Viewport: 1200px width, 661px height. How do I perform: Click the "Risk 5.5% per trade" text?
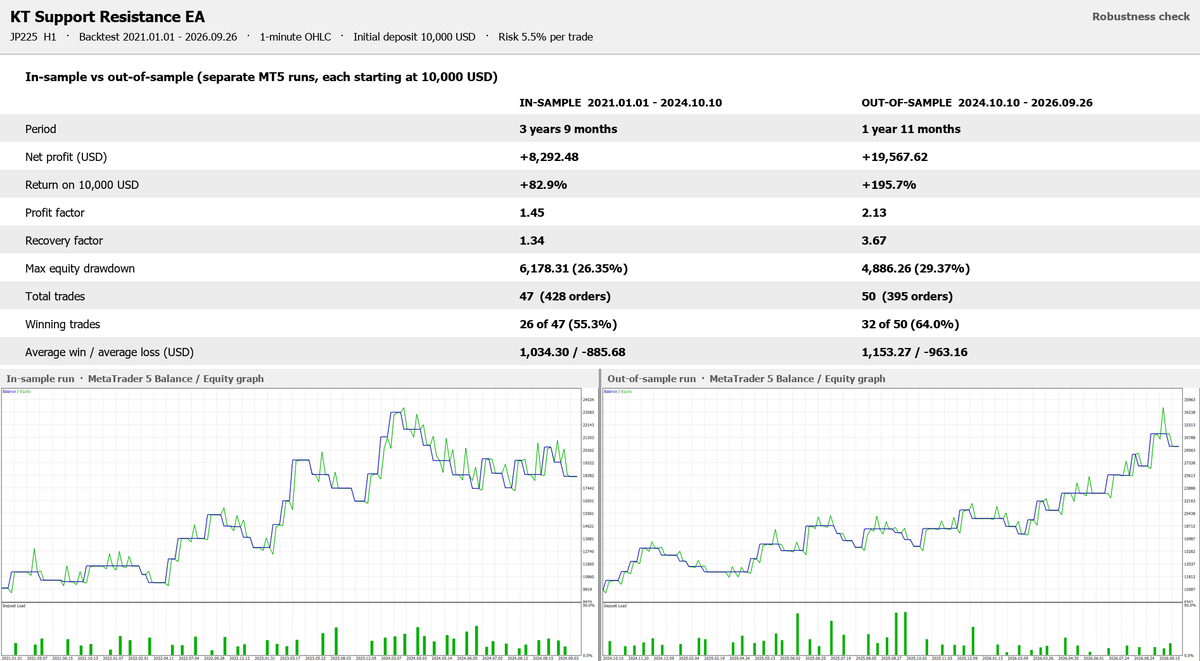[x=545, y=37]
